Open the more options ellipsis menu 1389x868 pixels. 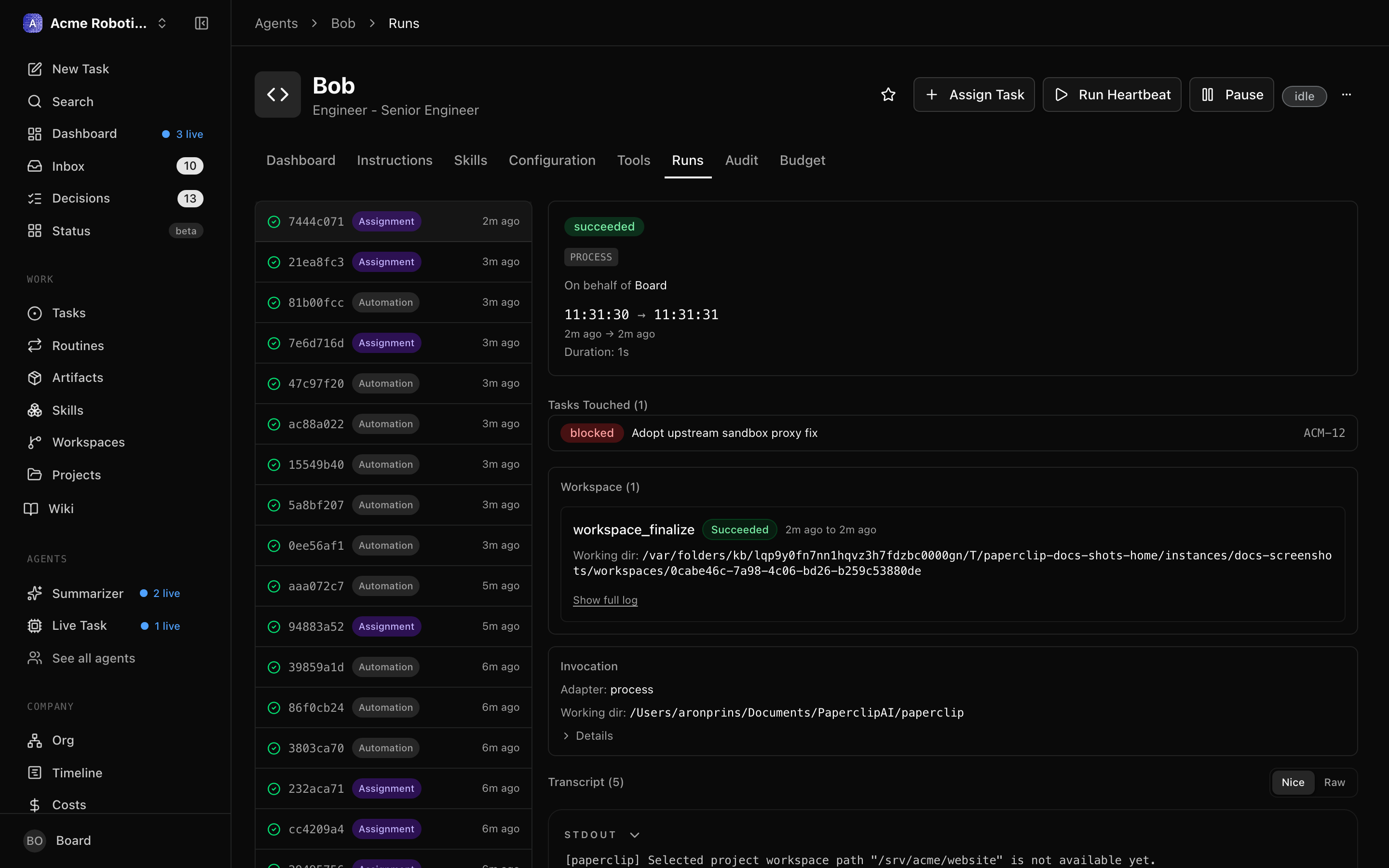pyautogui.click(x=1347, y=95)
